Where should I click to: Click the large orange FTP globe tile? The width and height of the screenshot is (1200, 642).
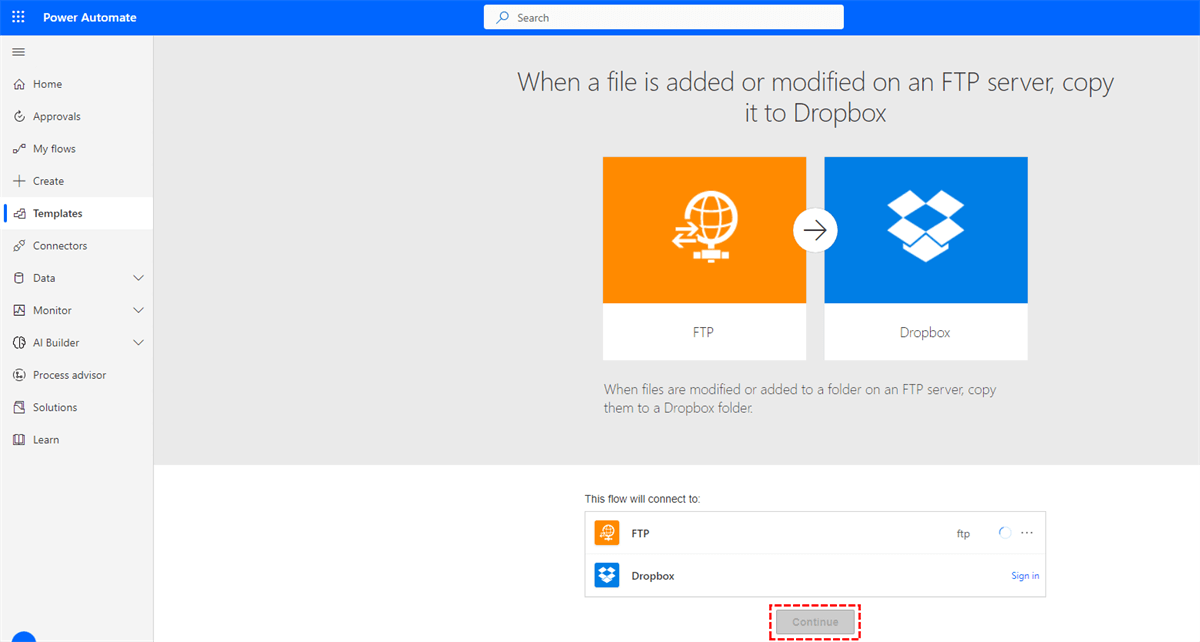tap(704, 230)
